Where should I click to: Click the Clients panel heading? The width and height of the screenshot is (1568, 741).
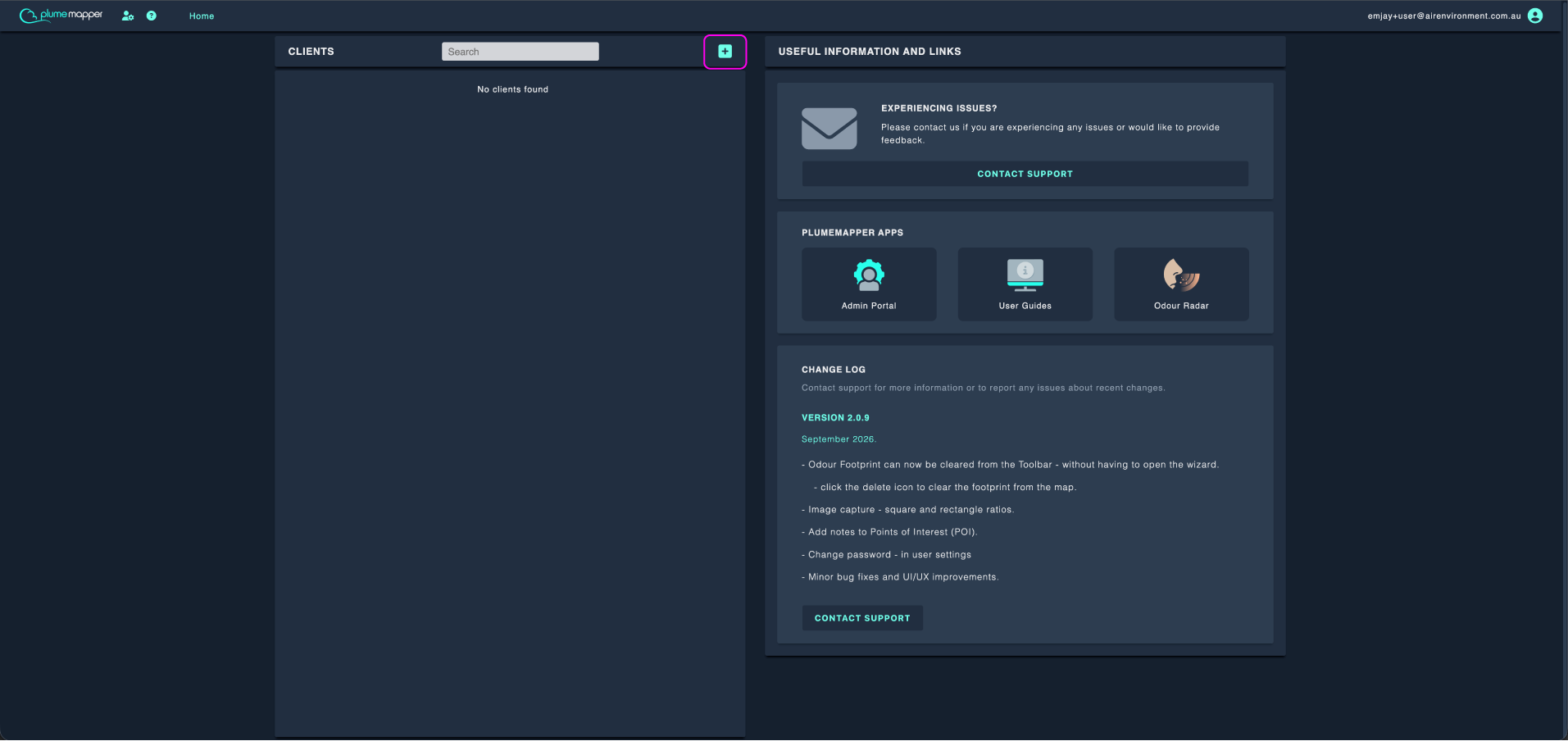(x=311, y=52)
